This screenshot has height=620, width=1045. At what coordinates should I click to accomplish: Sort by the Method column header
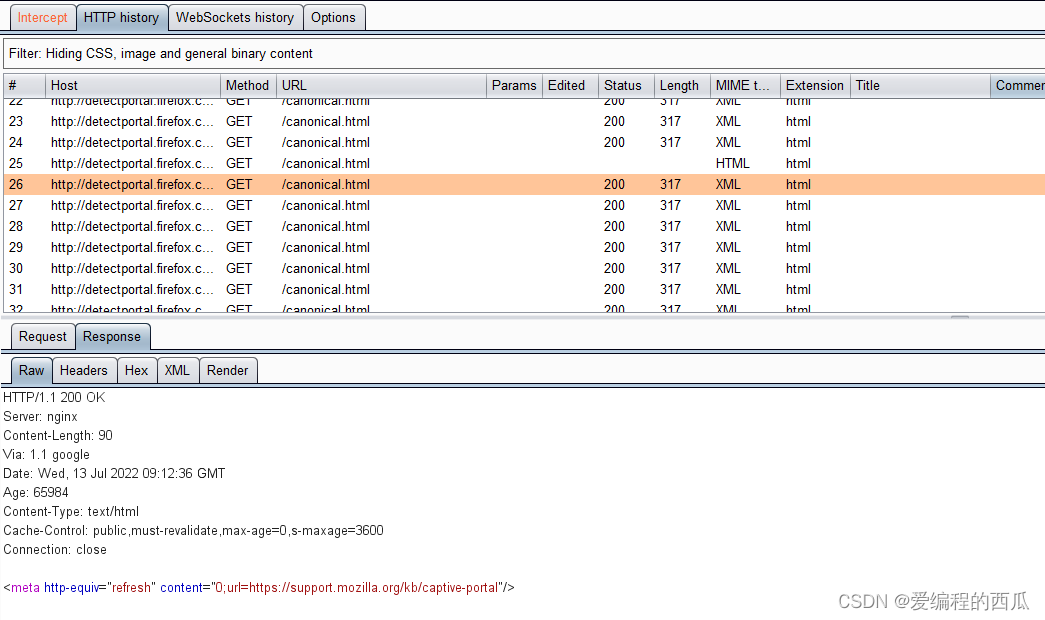coord(248,85)
